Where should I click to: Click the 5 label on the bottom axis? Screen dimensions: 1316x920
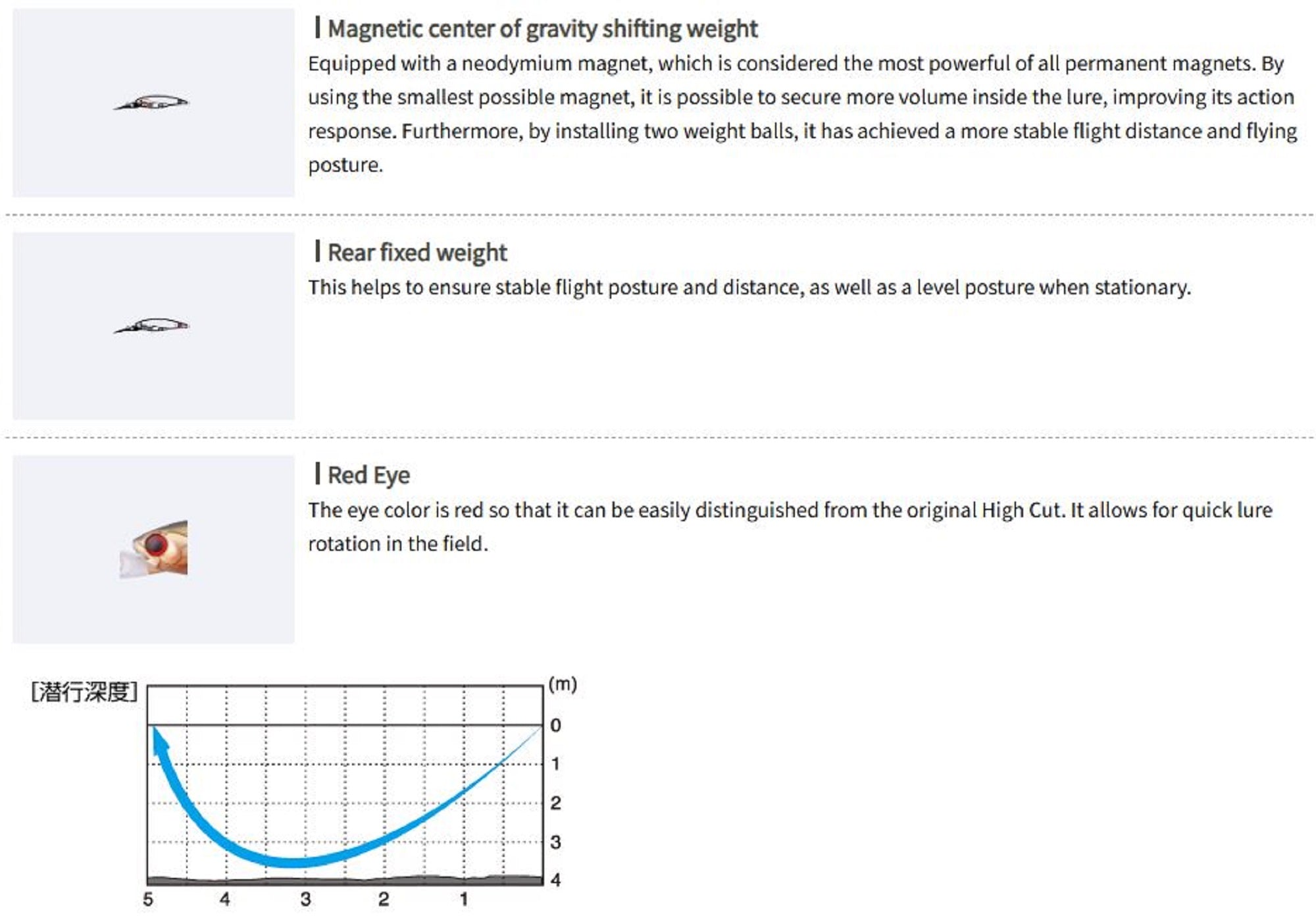[x=148, y=899]
